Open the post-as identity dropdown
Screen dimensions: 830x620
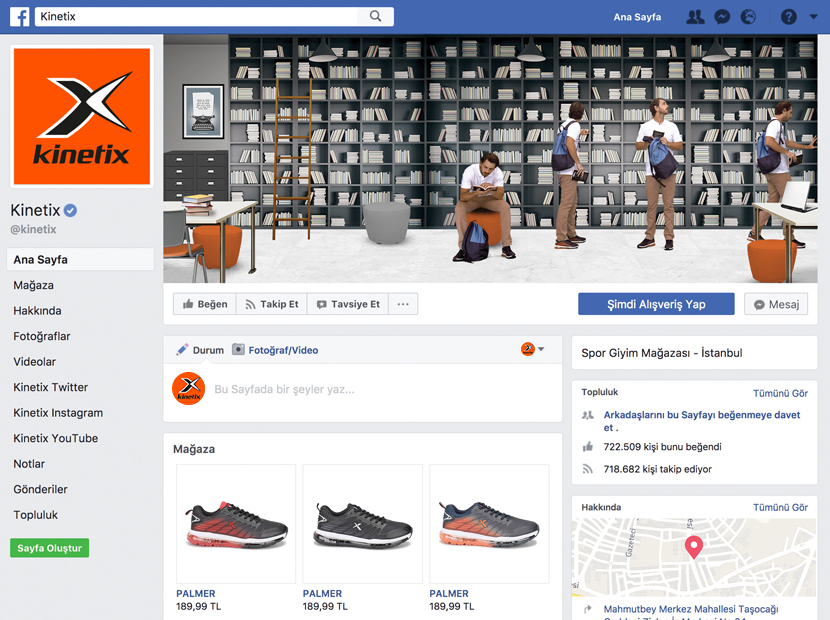533,349
